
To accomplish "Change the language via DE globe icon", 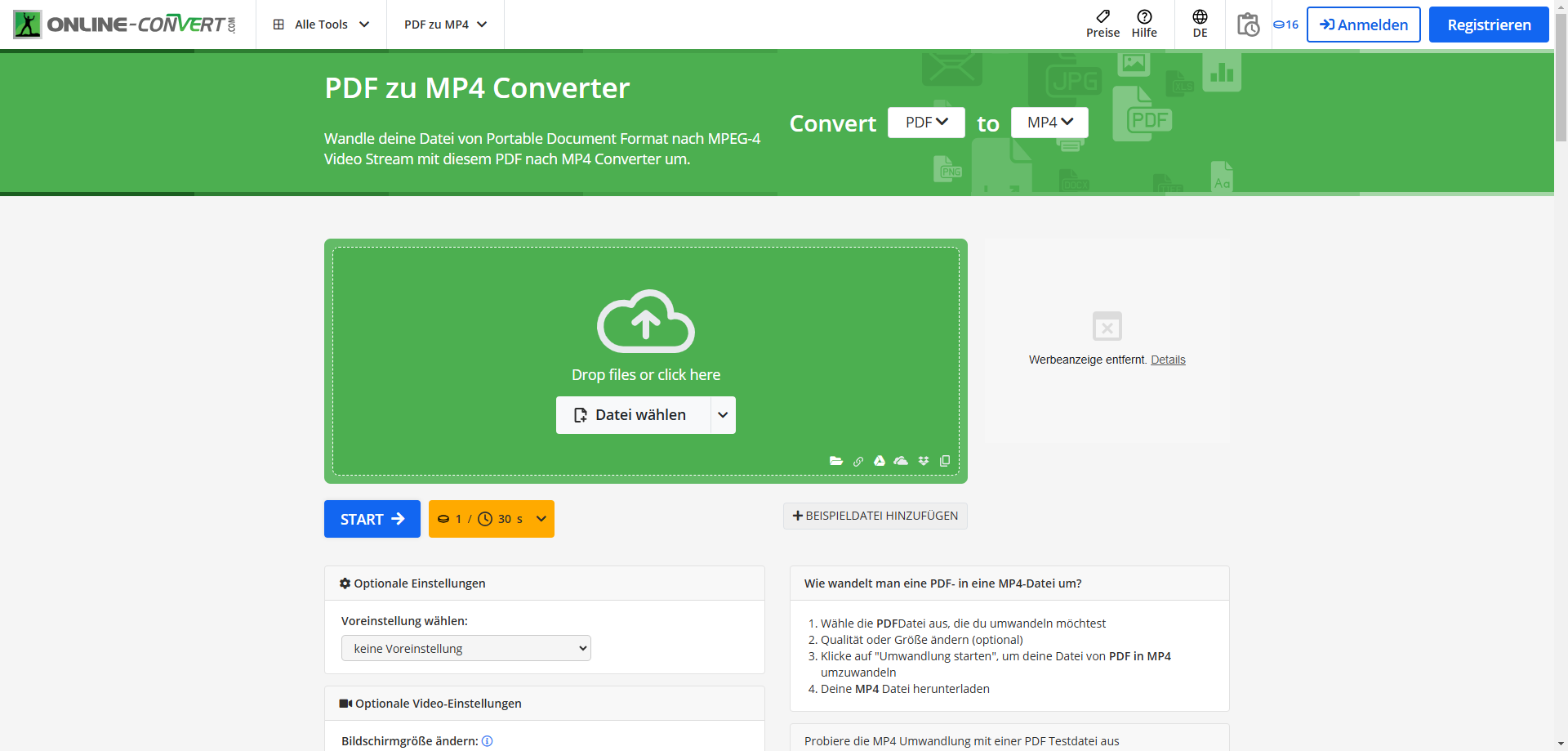I will pyautogui.click(x=1200, y=25).
